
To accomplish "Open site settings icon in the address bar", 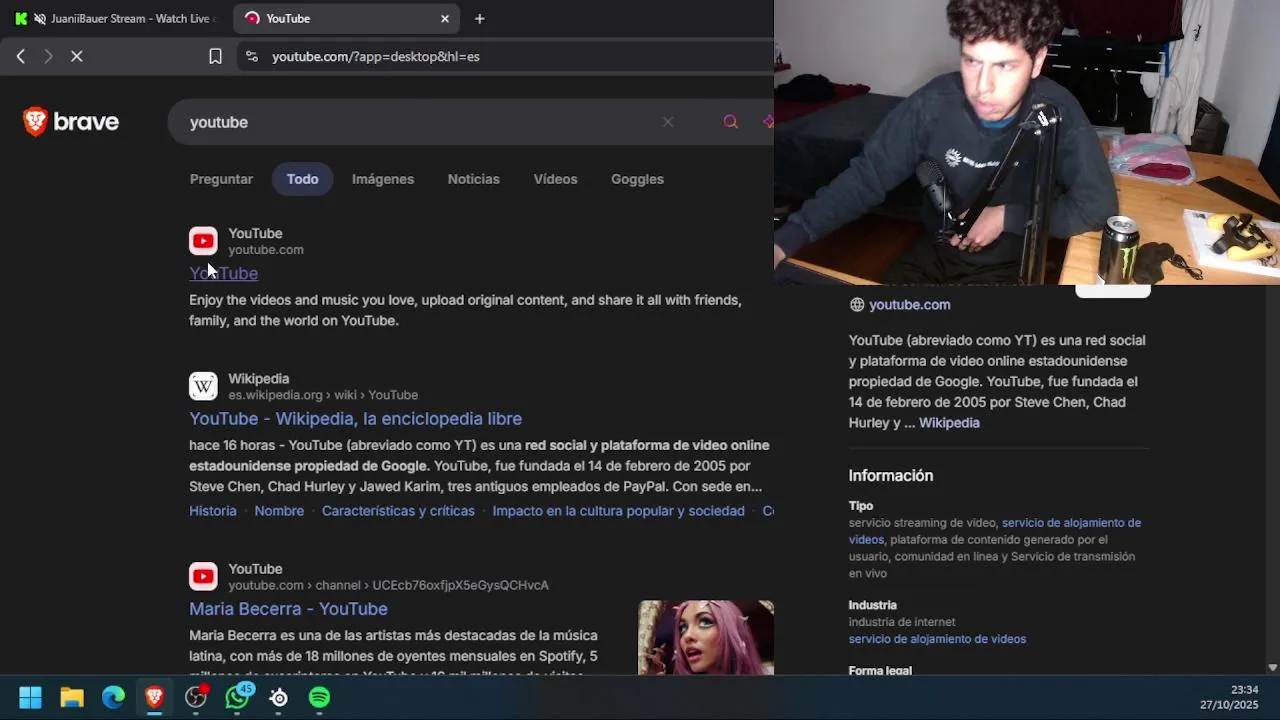I will coord(251,57).
